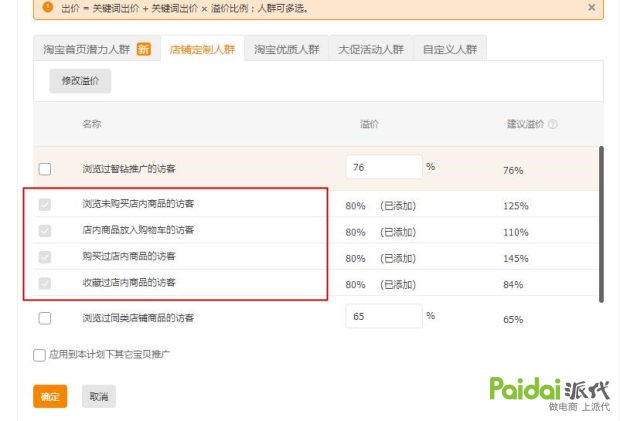The width and height of the screenshot is (620, 421).
Task: Click the 125% suggested premium value
Action: coord(516,206)
